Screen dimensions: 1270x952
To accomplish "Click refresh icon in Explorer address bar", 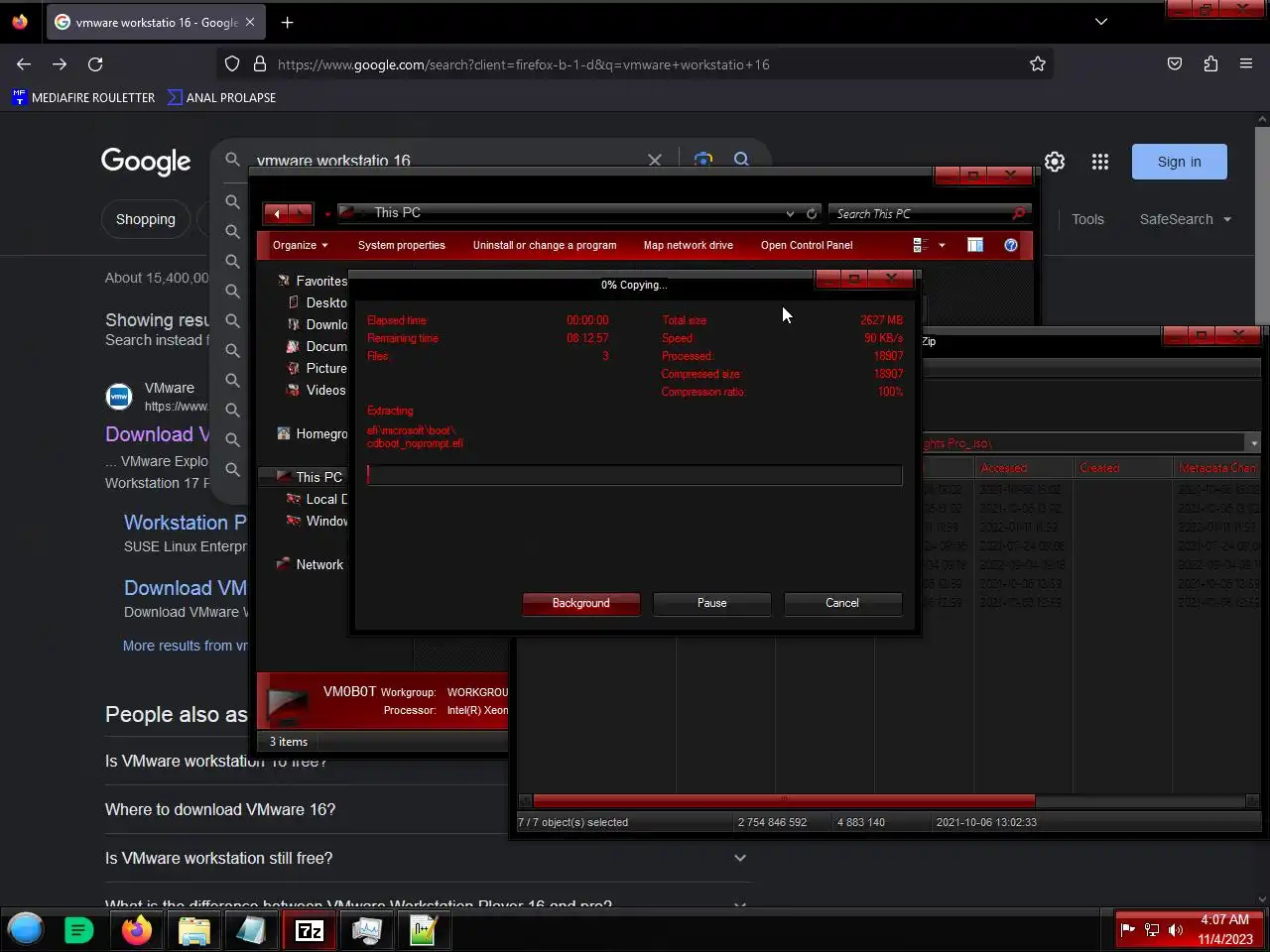I will tap(812, 213).
